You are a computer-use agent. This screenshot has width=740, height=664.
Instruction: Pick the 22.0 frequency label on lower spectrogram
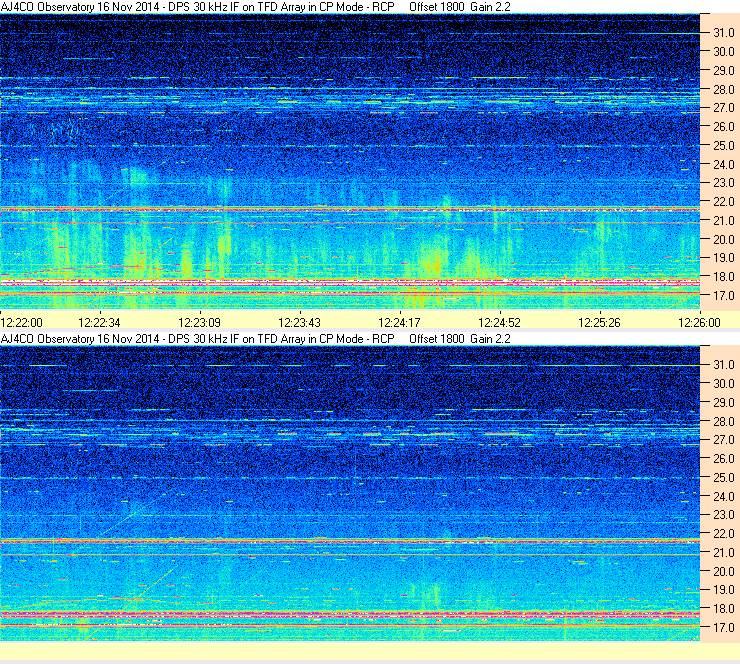[724, 534]
